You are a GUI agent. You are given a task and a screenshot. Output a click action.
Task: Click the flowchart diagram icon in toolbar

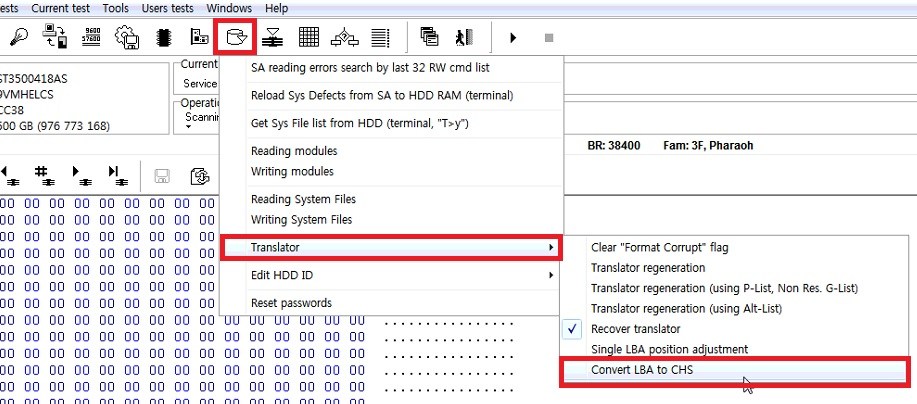[x=344, y=38]
